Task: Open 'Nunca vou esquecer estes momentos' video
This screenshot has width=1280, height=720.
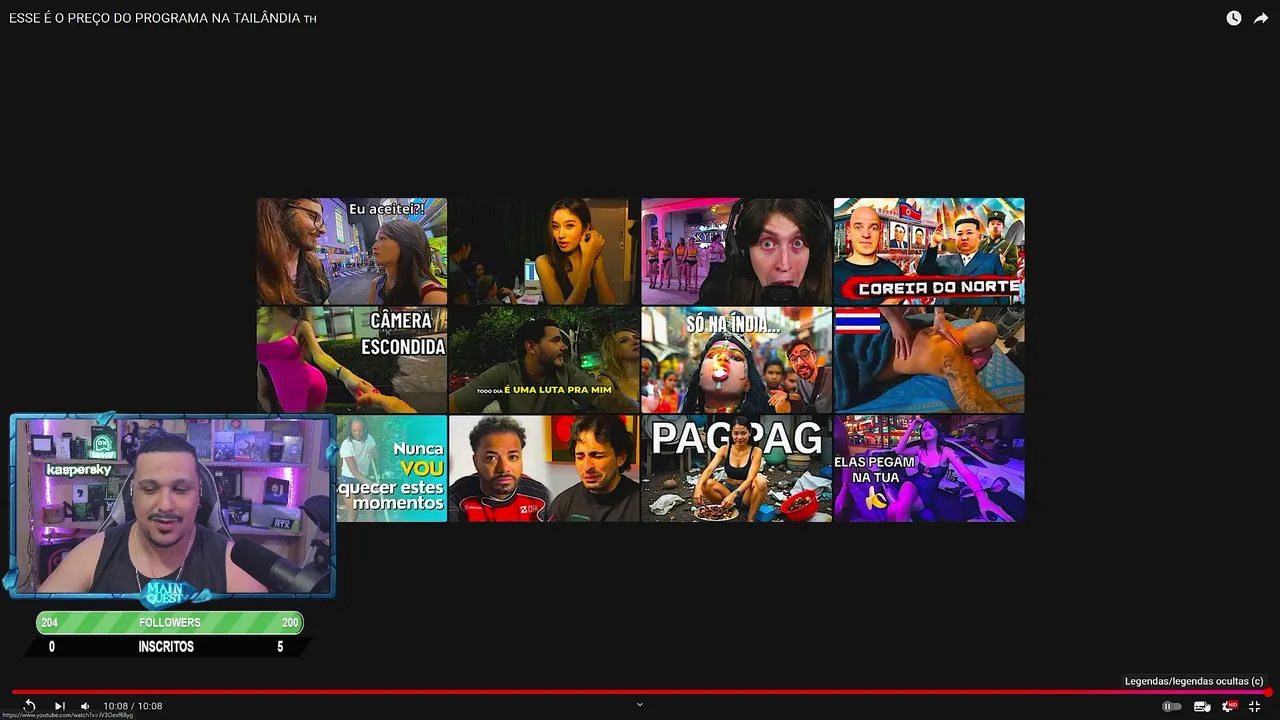Action: click(391, 468)
